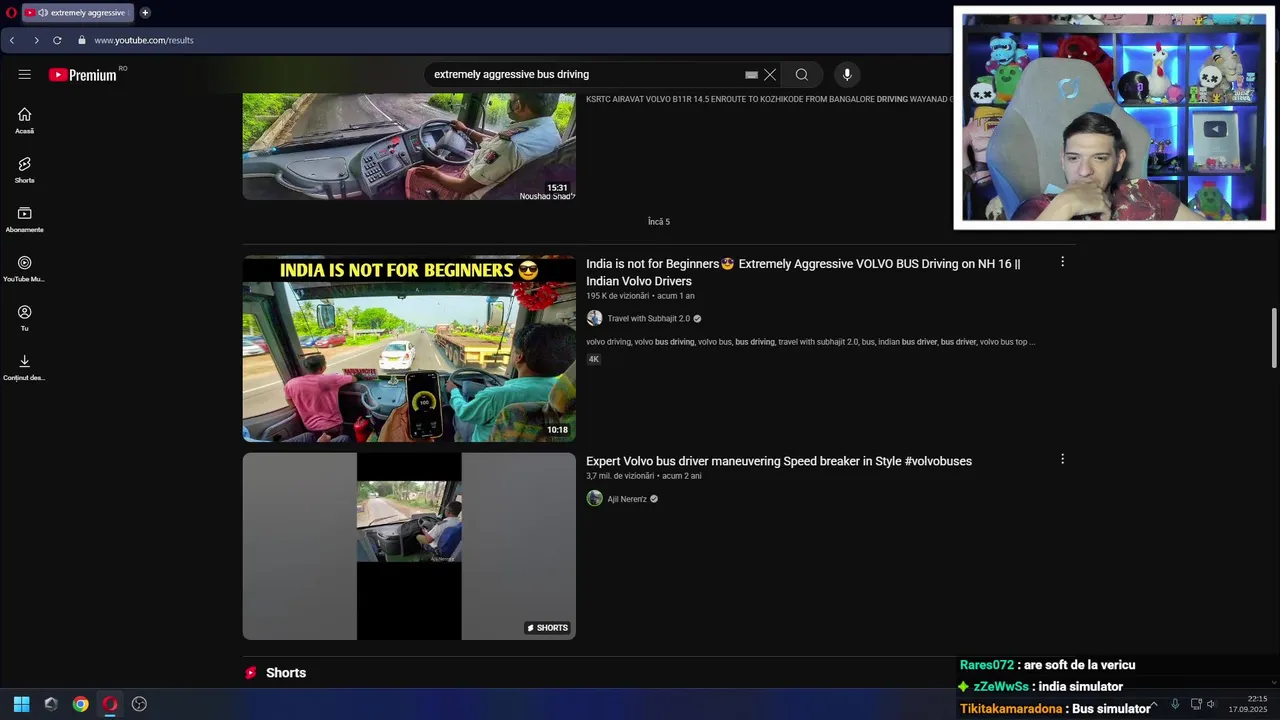Go forward with browser forward arrow

pyautogui.click(x=36, y=40)
